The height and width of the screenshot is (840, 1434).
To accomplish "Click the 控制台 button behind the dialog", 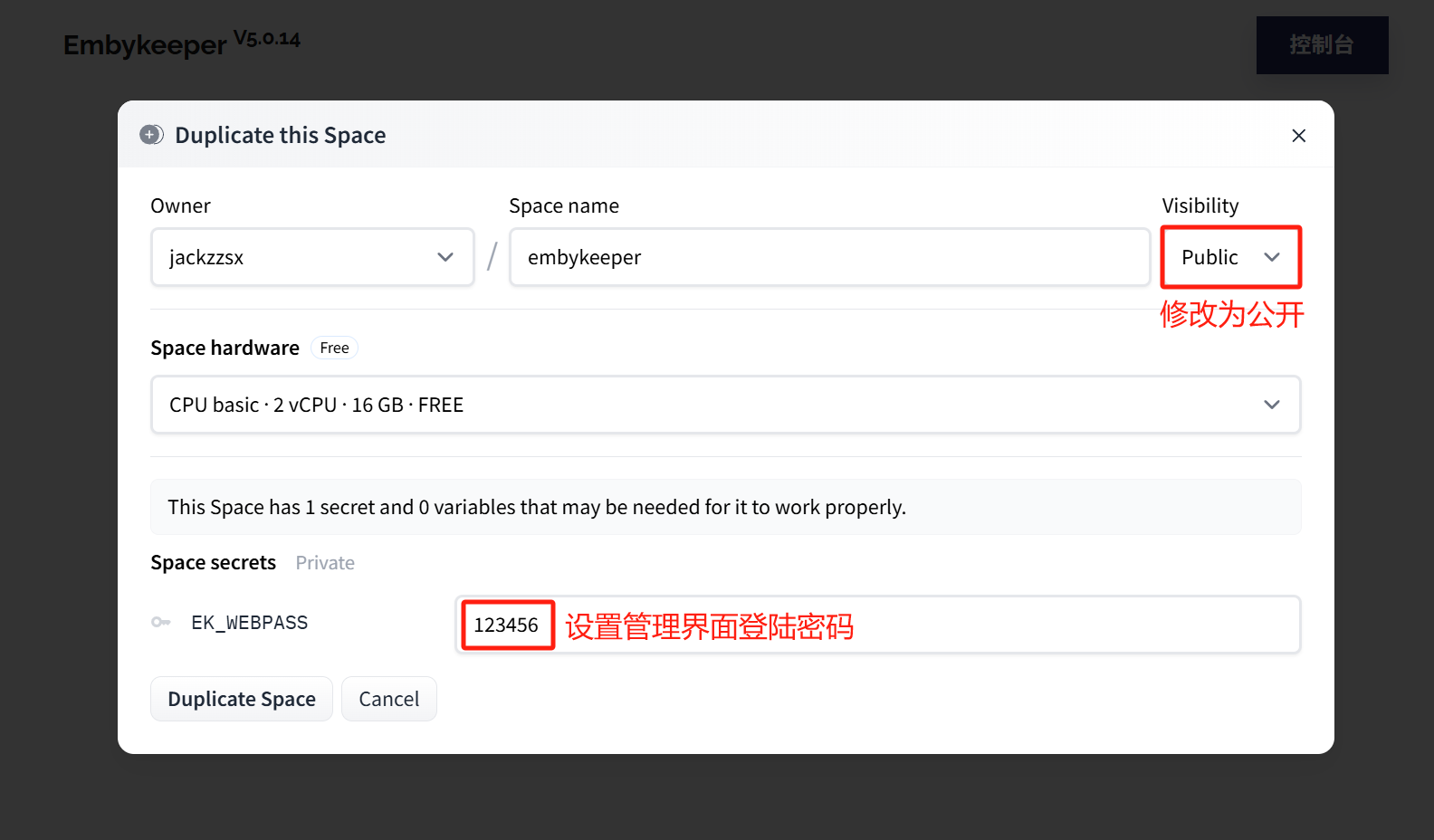I will click(1322, 45).
